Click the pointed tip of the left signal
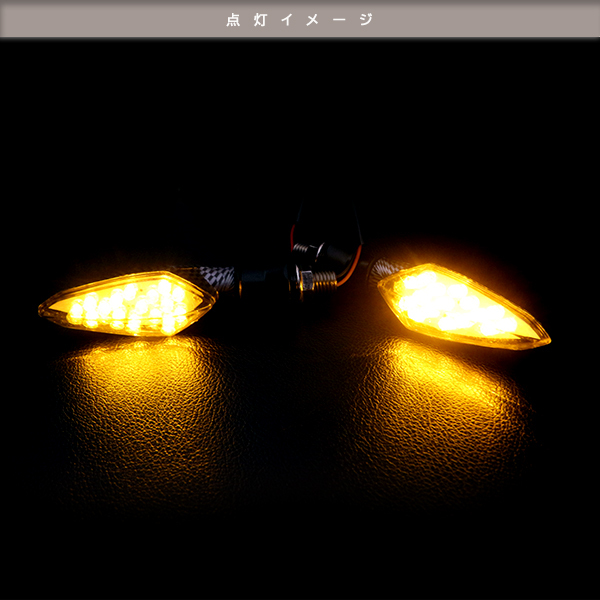600x600 pixels. tap(43, 311)
